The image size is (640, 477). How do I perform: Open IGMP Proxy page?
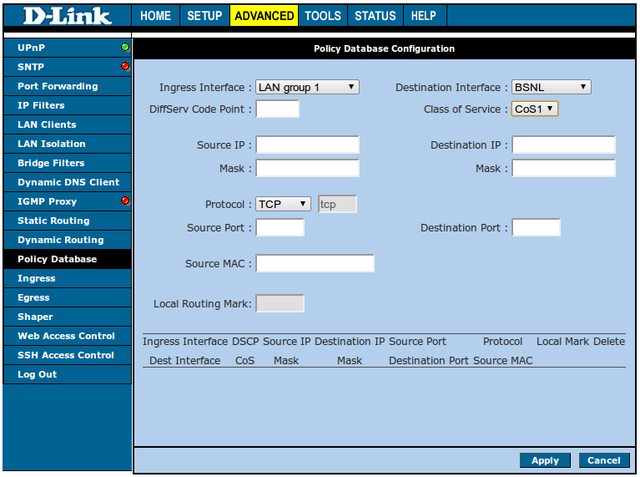point(67,201)
